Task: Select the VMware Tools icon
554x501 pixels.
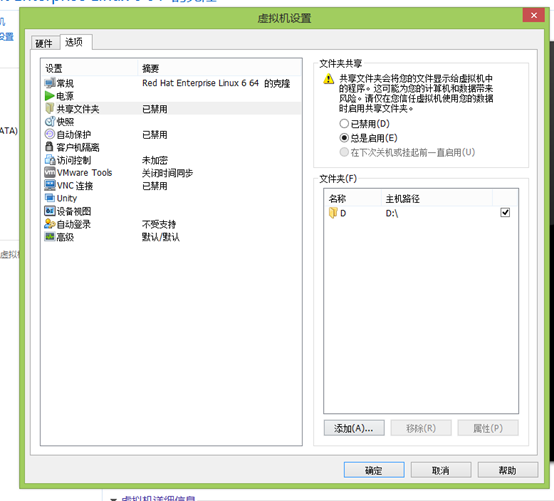Action: pos(50,172)
